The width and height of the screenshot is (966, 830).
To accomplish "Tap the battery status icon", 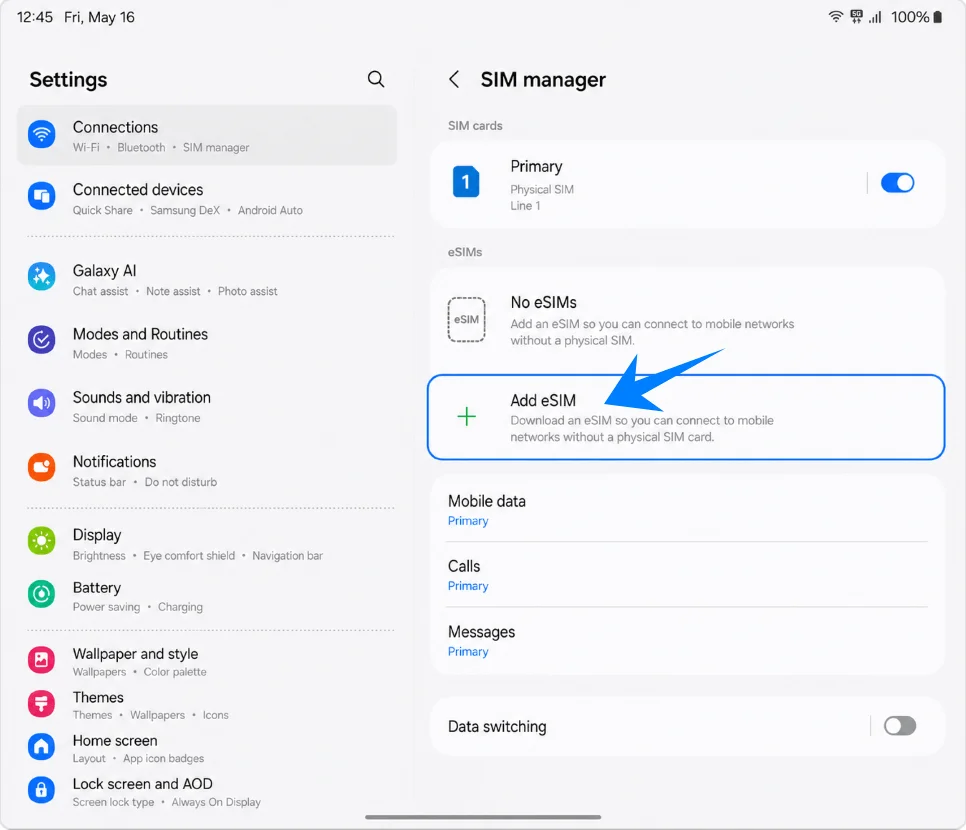I will (x=938, y=17).
